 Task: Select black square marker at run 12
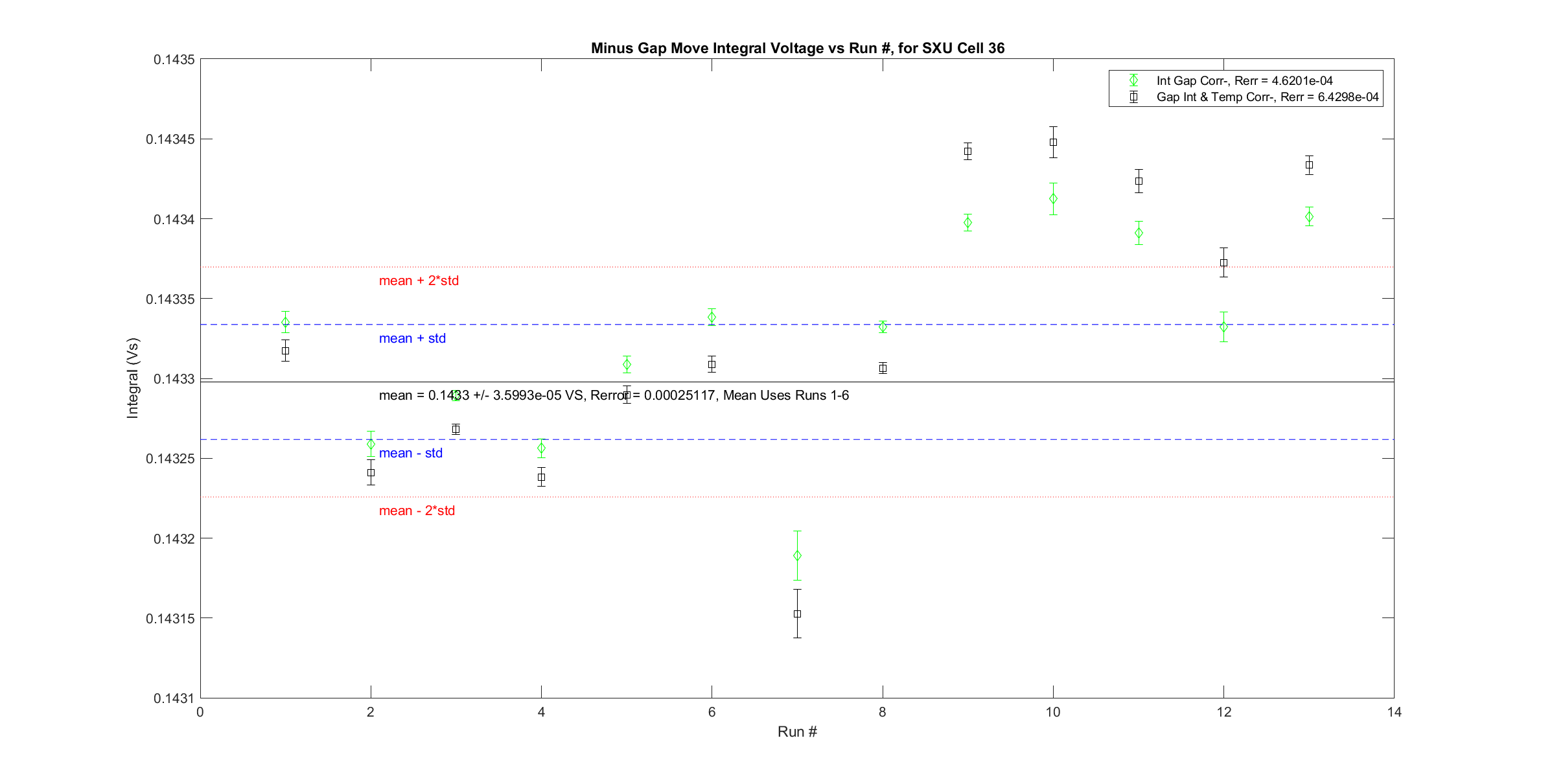[x=1223, y=262]
